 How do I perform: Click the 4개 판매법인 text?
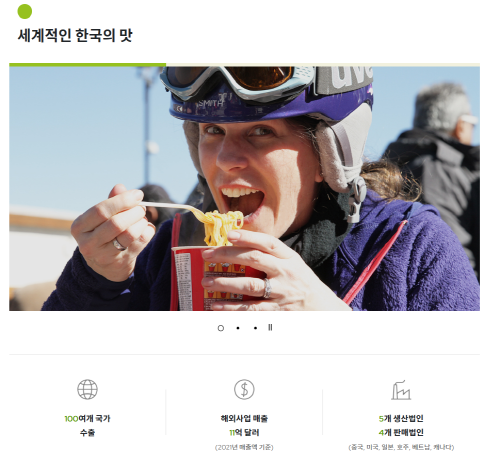coord(401,432)
